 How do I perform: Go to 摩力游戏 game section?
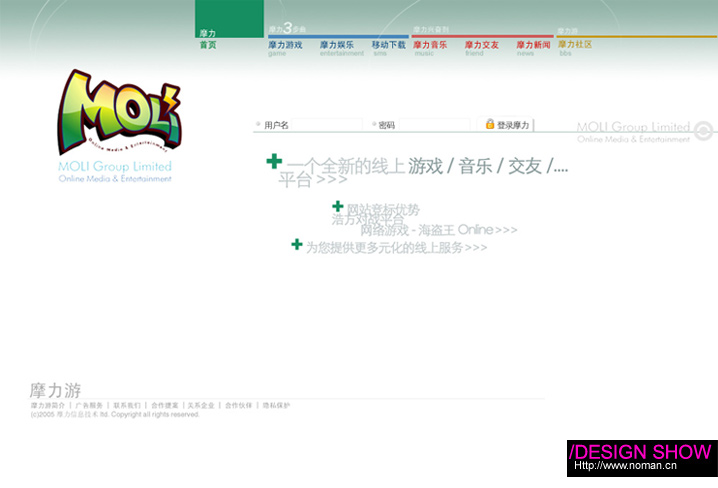click(x=285, y=45)
